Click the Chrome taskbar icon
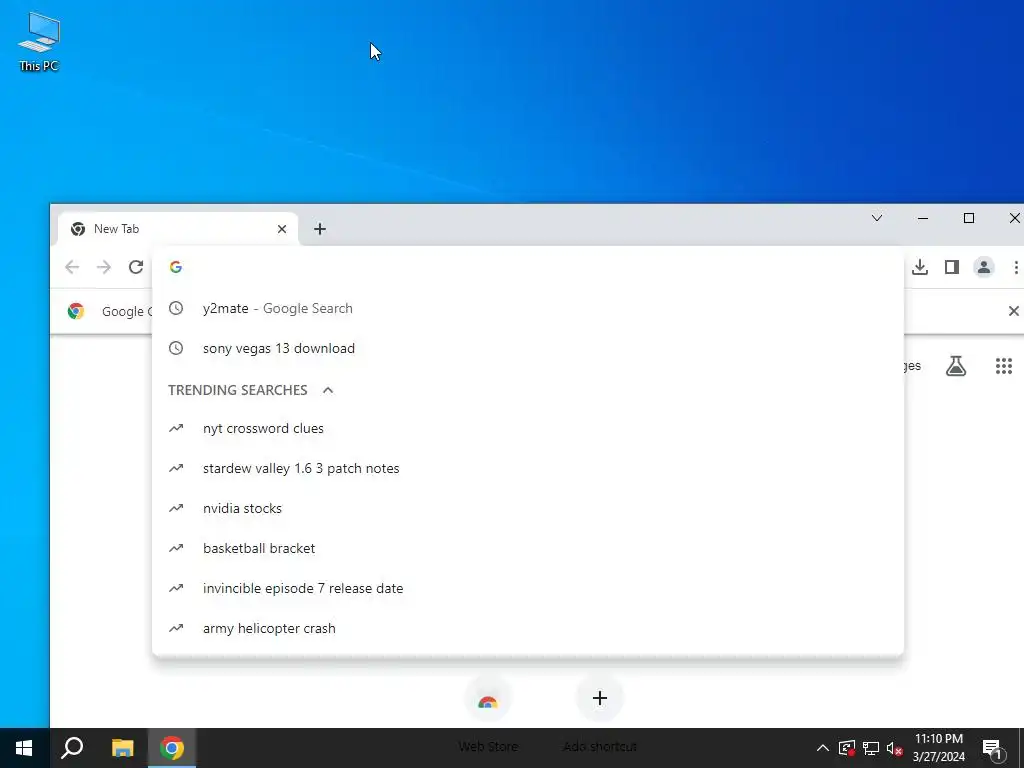1024x768 pixels. tap(172, 748)
